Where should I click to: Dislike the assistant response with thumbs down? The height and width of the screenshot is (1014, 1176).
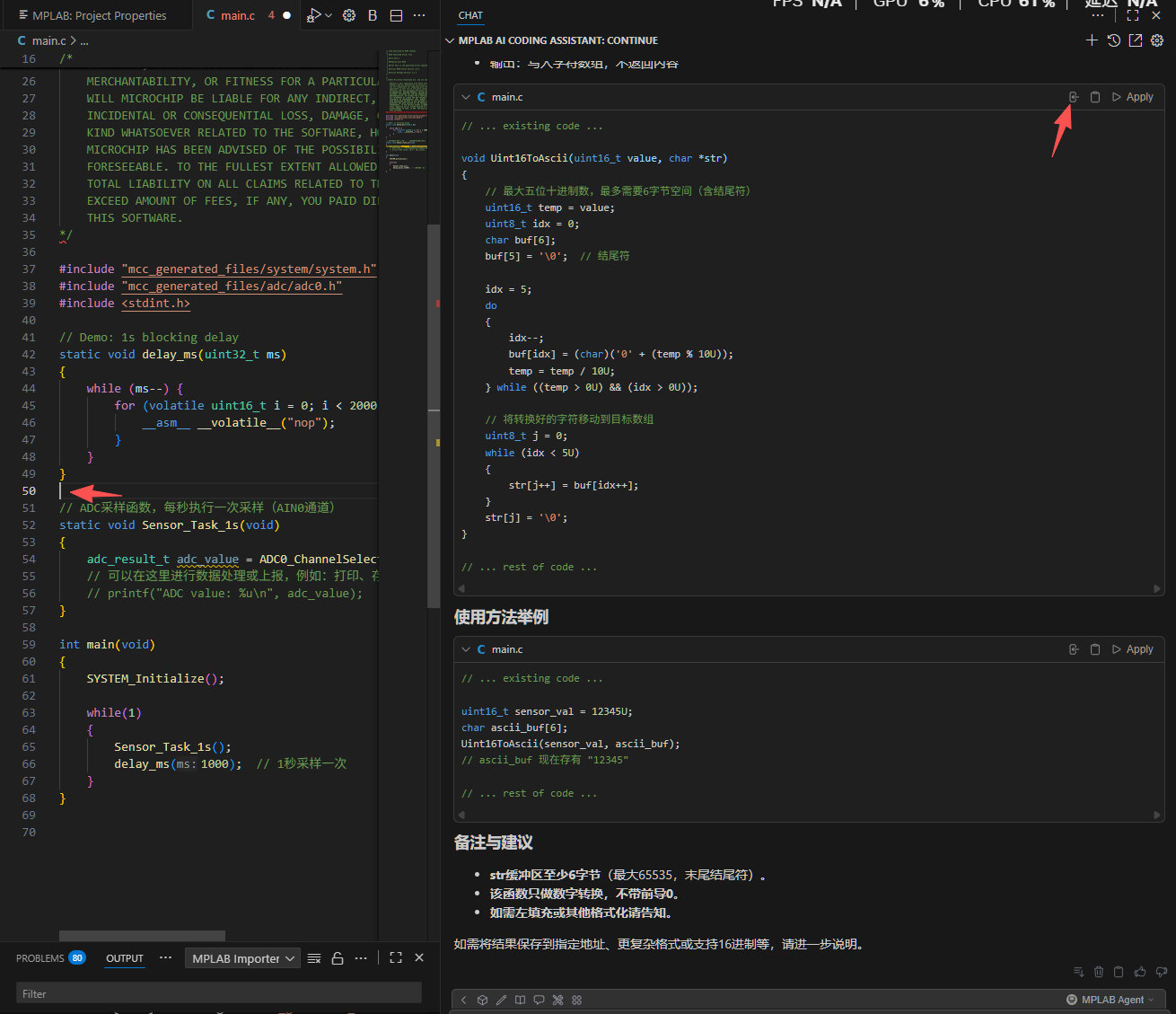(1162, 972)
